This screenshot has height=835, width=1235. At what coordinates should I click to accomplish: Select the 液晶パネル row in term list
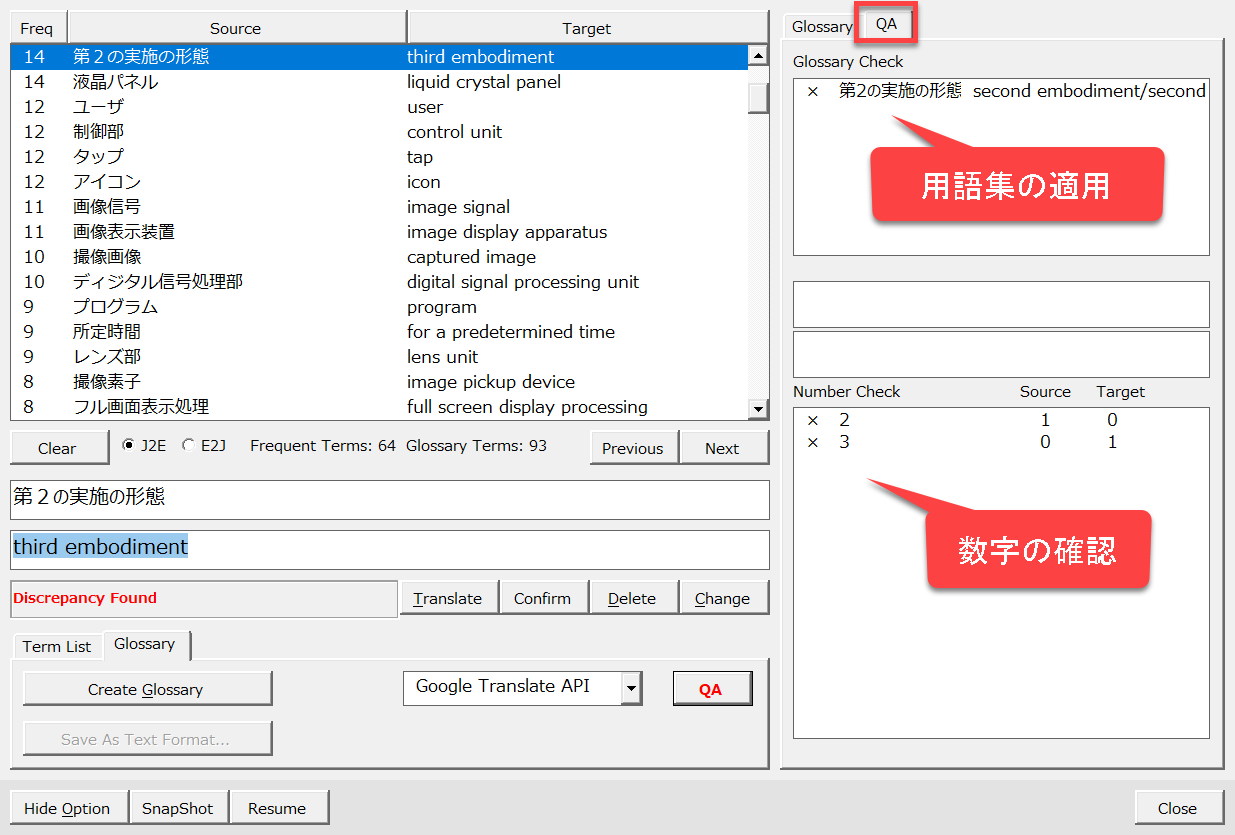(x=380, y=82)
